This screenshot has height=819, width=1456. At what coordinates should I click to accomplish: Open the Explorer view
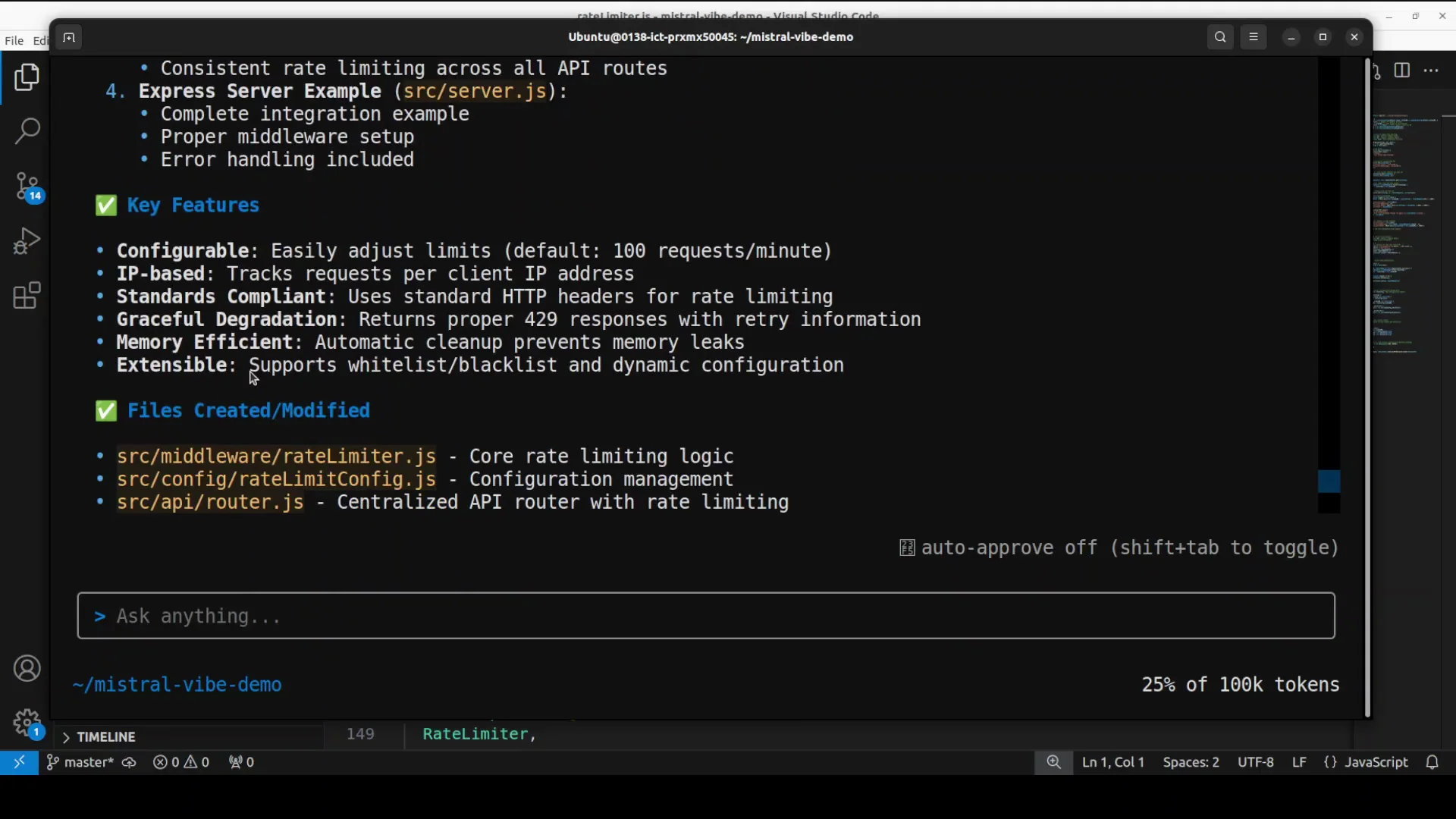pos(27,77)
